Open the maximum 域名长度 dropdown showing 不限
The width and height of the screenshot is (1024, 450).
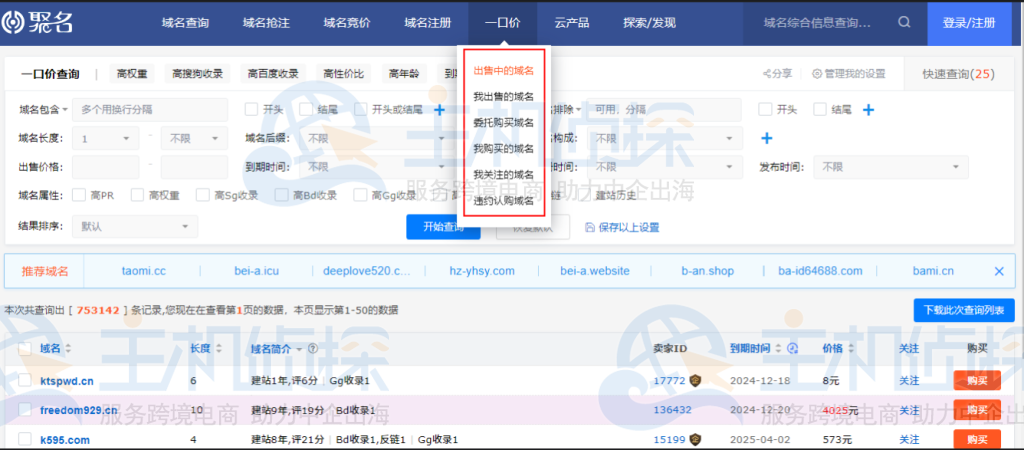194,138
